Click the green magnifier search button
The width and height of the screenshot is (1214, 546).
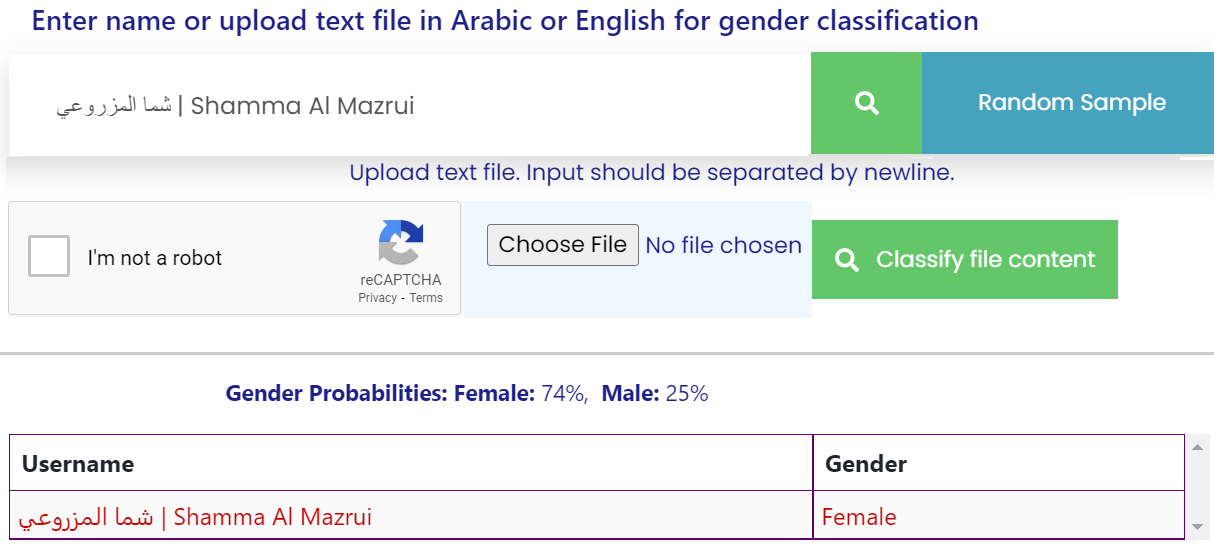coord(866,103)
